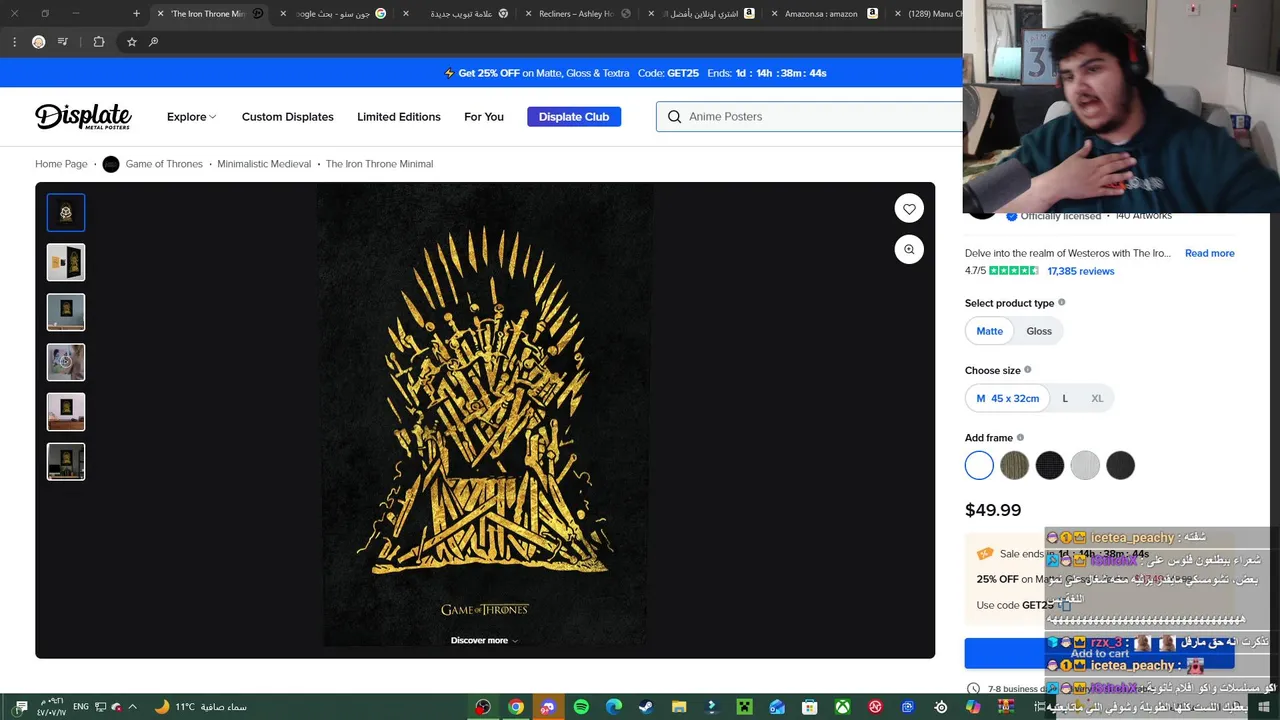This screenshot has height=720, width=1280.
Task: Click the Displate logo
Action: (83, 117)
